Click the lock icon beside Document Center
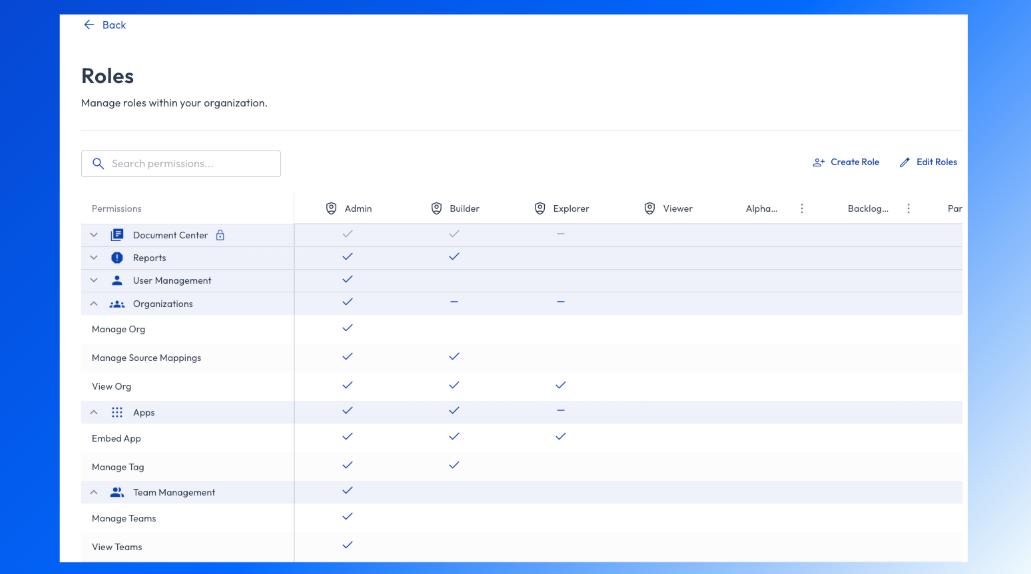This screenshot has height=574, width=1031. (220, 235)
